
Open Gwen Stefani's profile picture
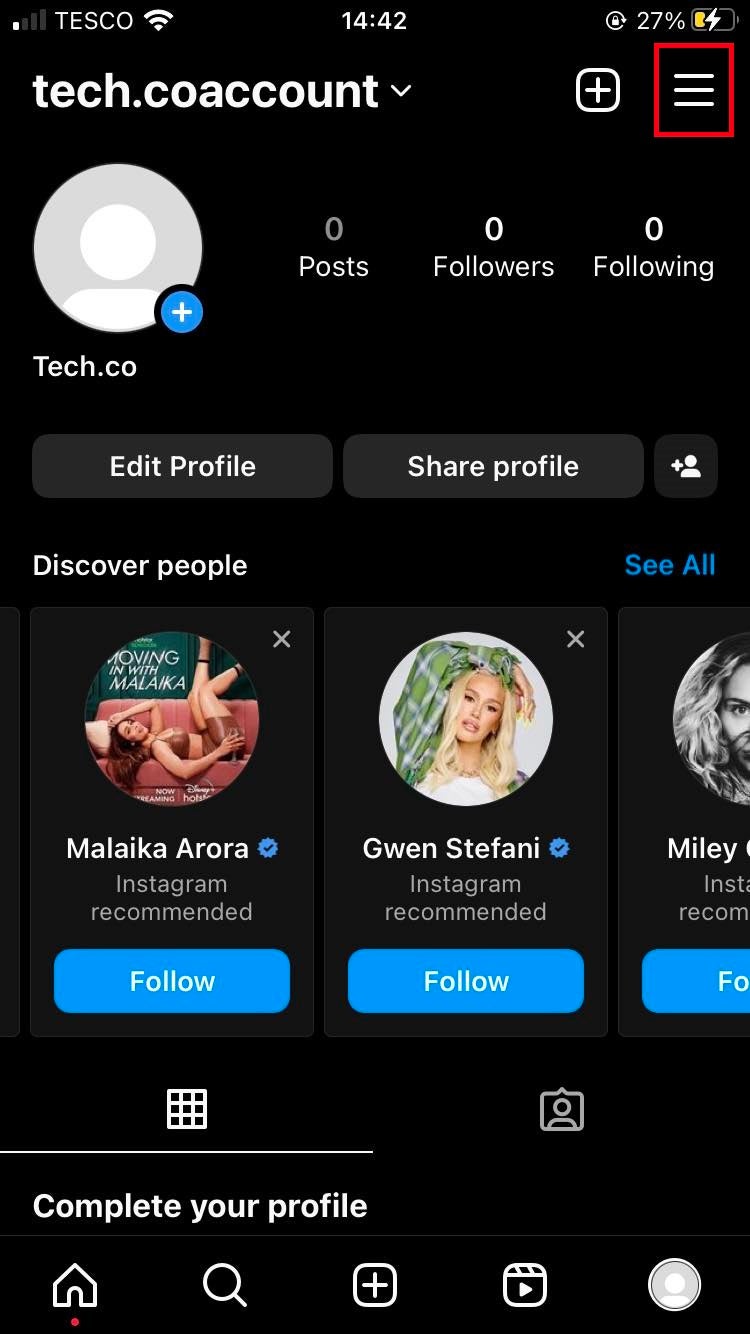pyautogui.click(x=466, y=719)
